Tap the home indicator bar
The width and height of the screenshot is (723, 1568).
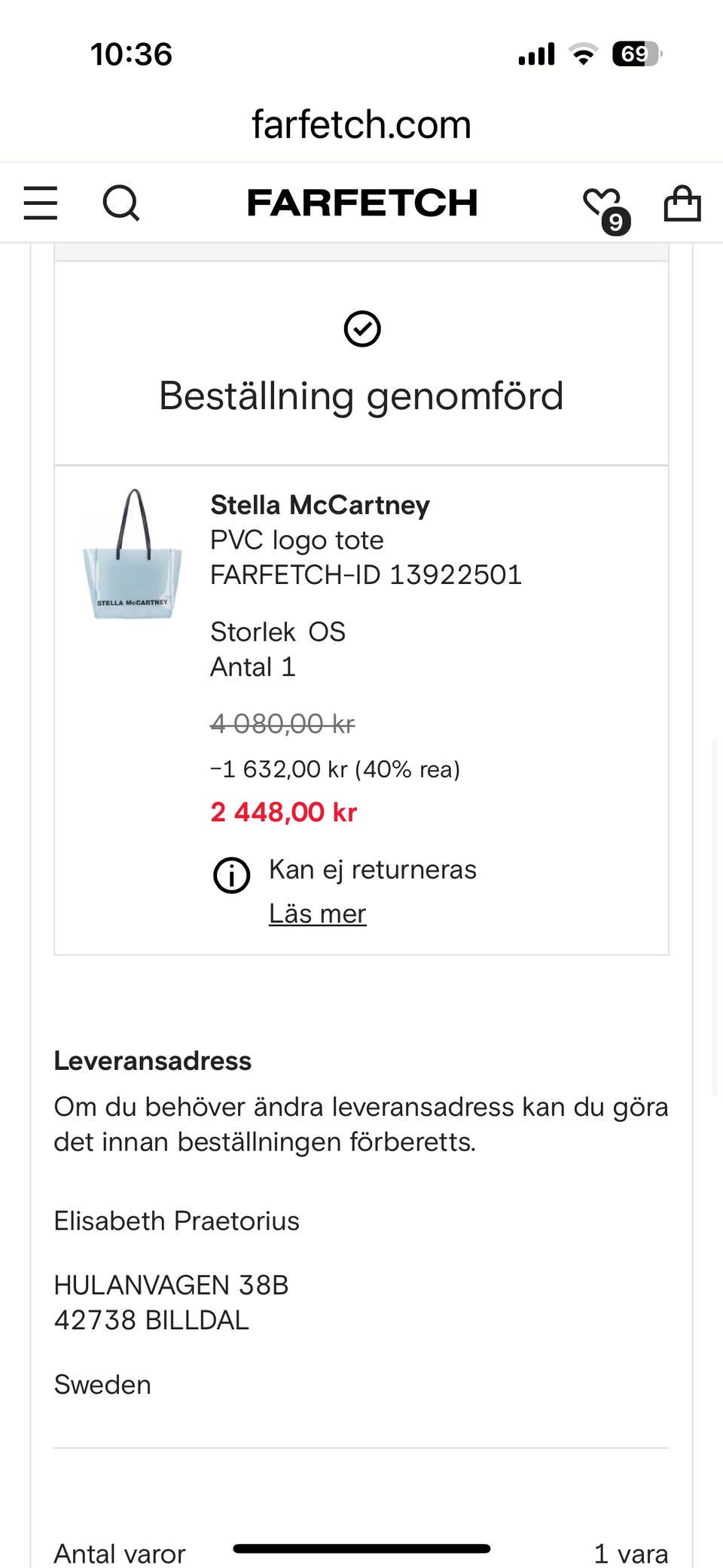[361, 1548]
